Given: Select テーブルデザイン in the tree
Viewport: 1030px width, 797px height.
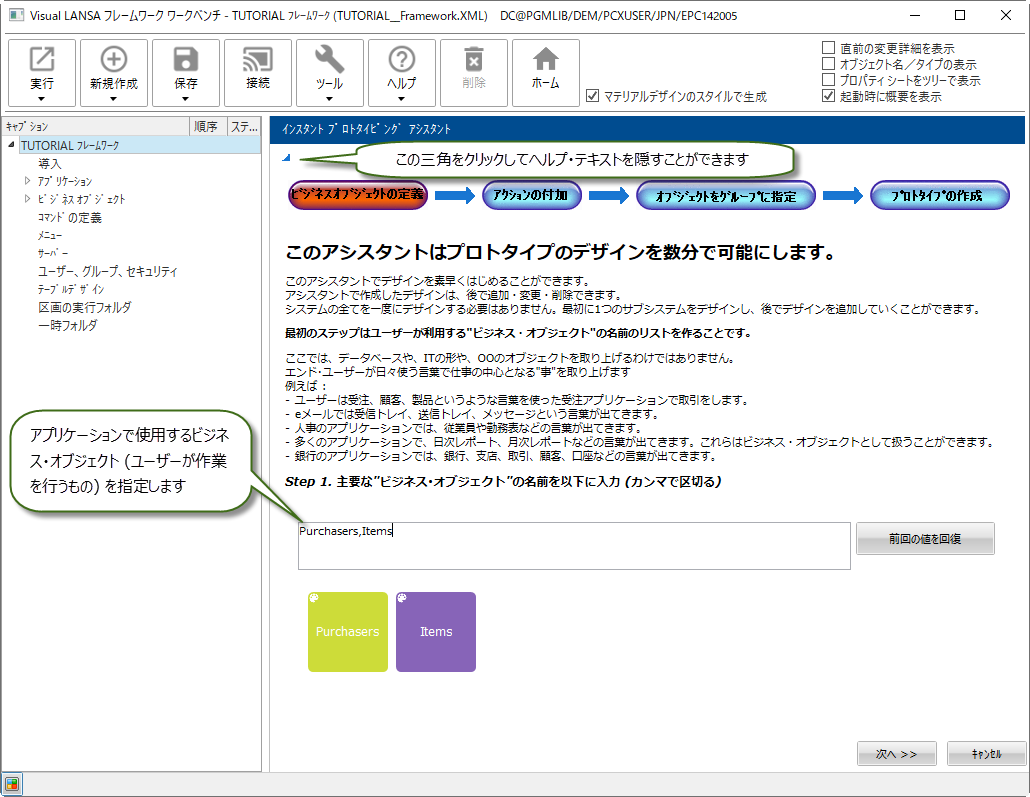Looking at the screenshot, I should [x=71, y=289].
